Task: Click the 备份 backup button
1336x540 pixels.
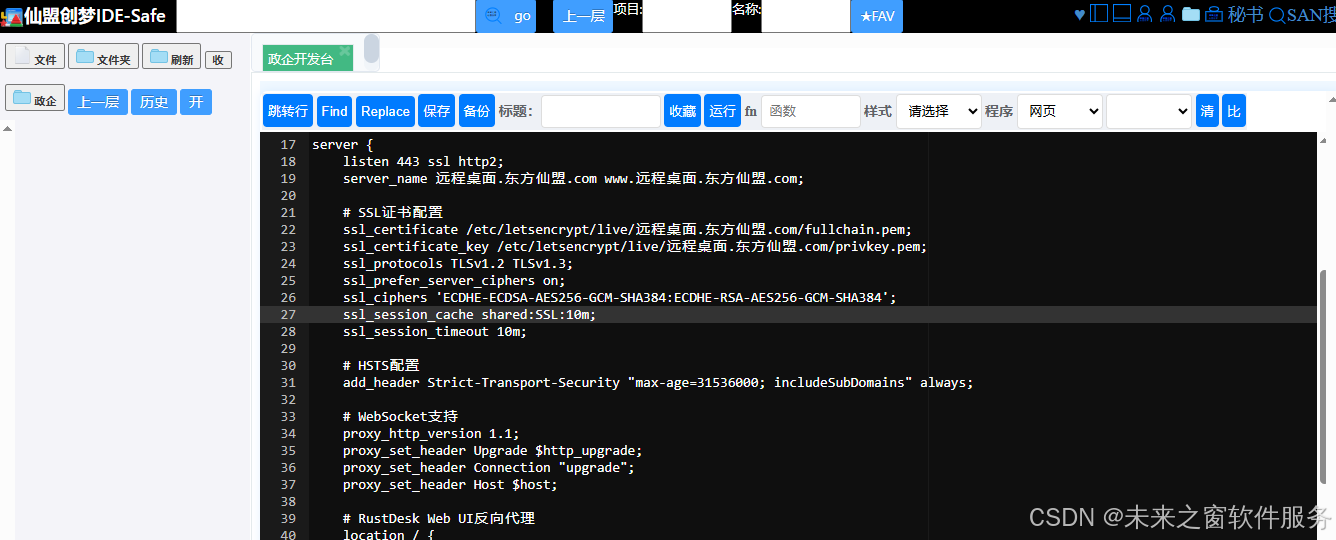Action: pyautogui.click(x=477, y=111)
